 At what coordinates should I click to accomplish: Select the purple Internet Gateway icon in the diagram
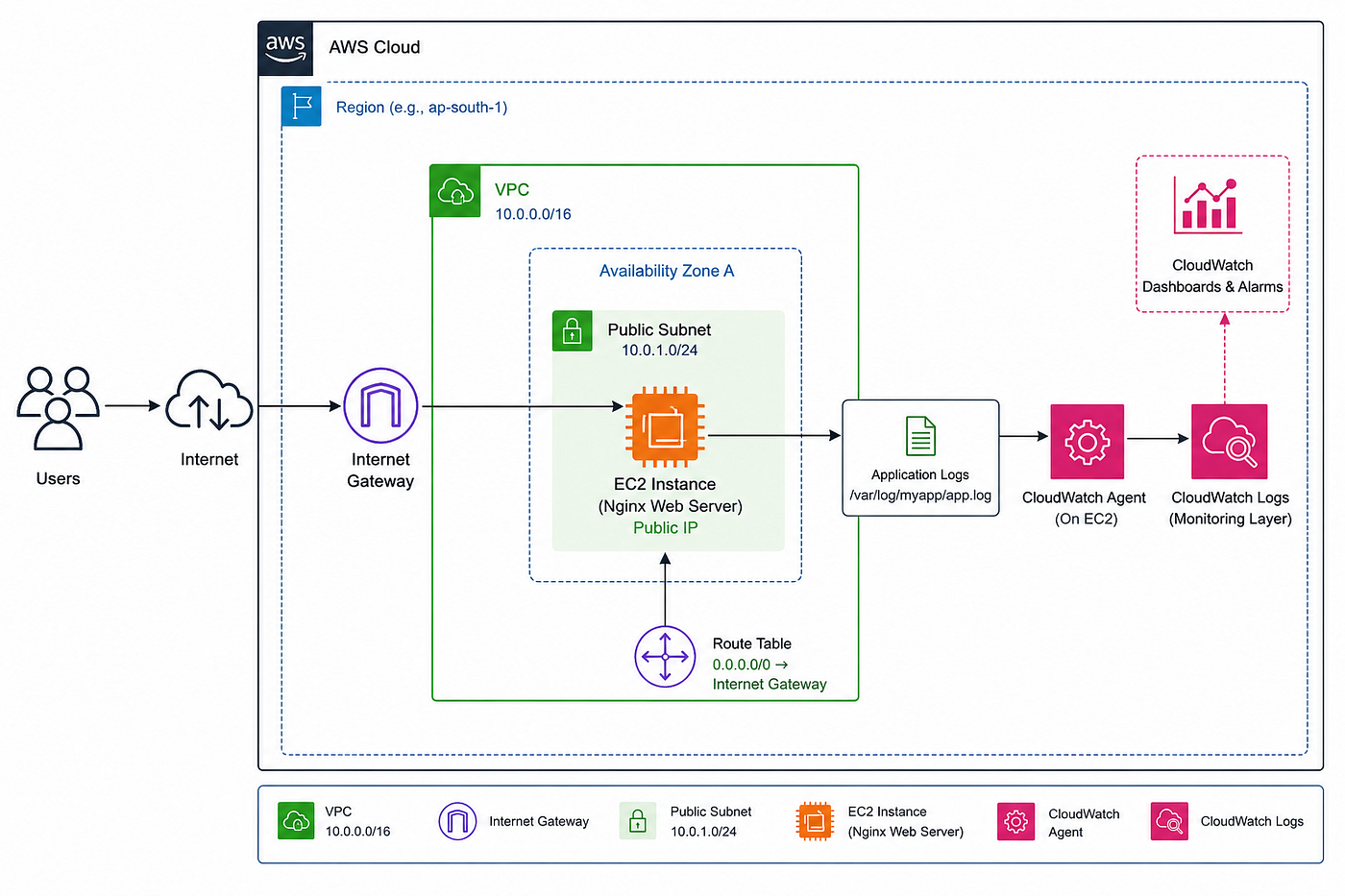(380, 405)
